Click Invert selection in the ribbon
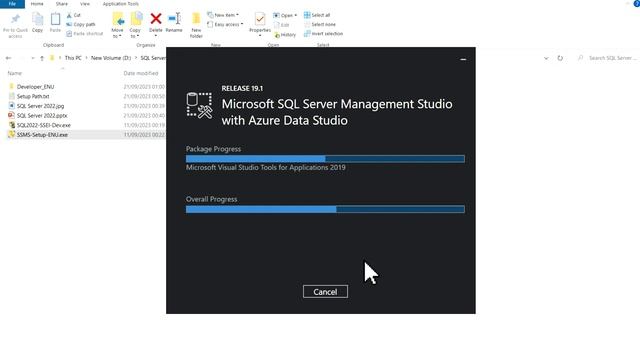This screenshot has width=640, height=360. point(323,34)
